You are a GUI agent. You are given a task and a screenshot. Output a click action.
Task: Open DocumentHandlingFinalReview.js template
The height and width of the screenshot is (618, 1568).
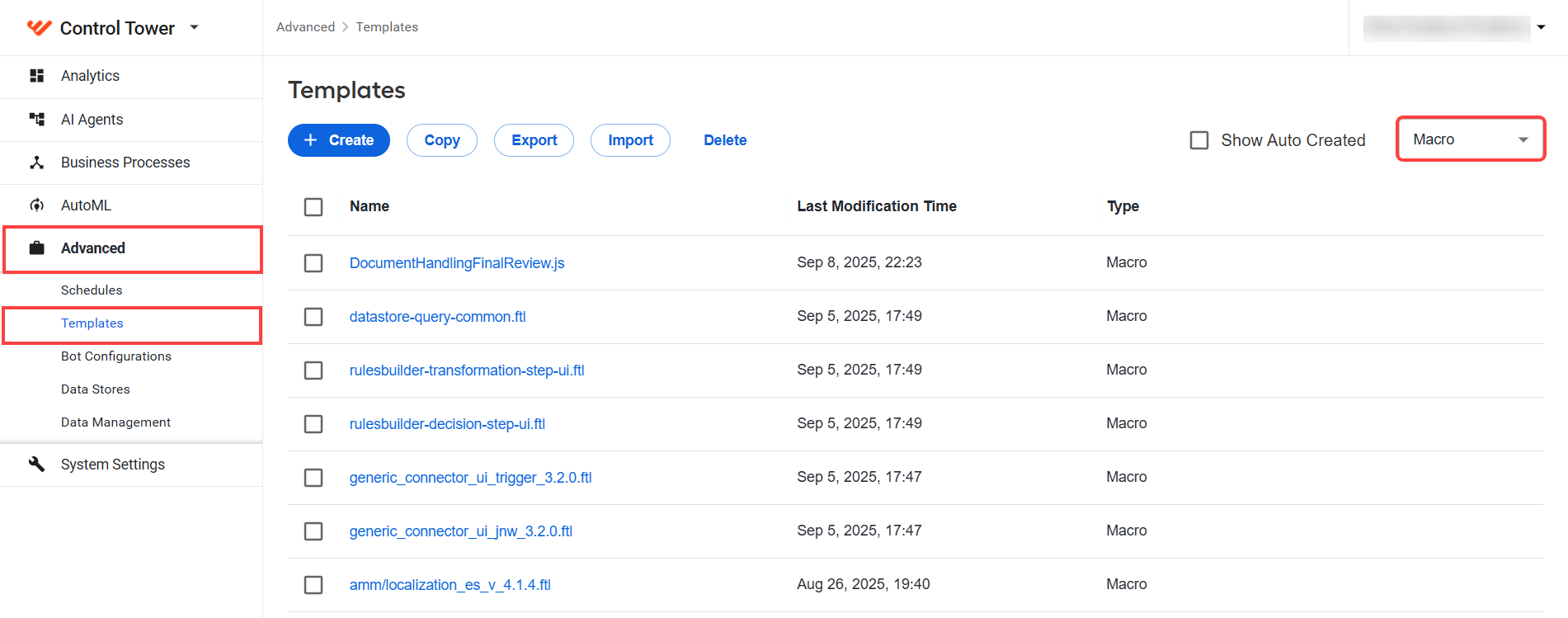point(457,263)
